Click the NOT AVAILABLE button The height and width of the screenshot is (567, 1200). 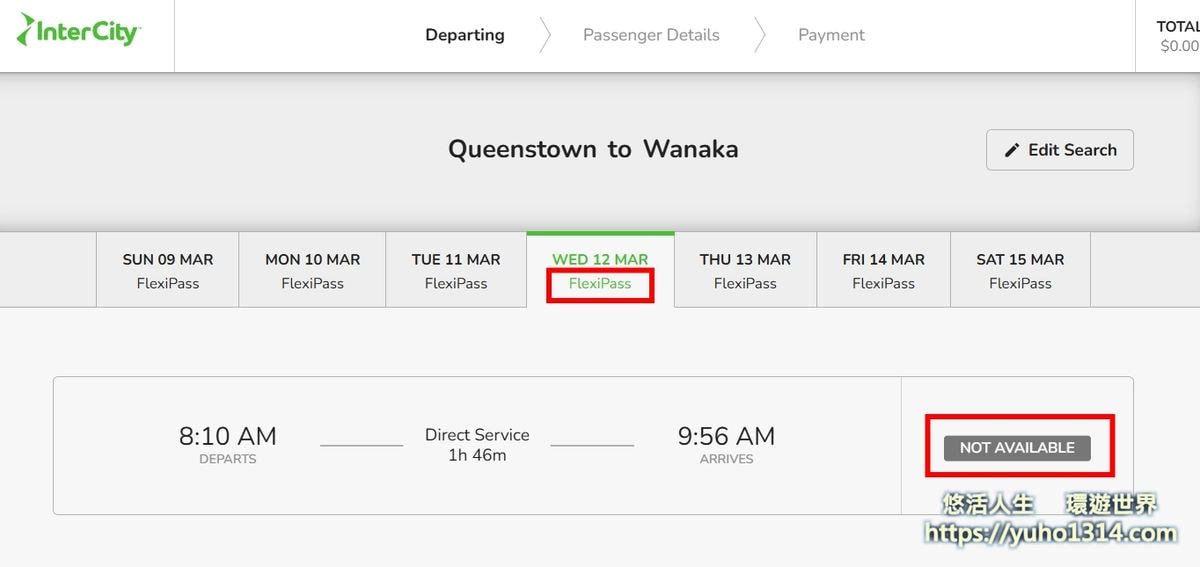click(x=1017, y=448)
